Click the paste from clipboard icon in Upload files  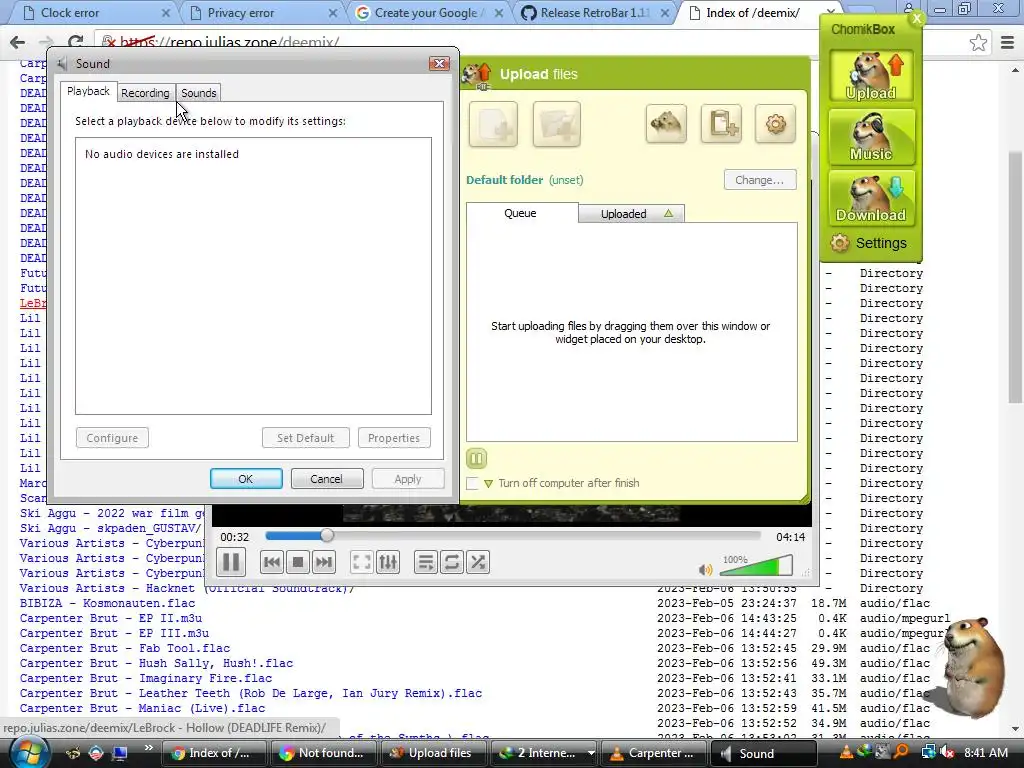(x=721, y=123)
